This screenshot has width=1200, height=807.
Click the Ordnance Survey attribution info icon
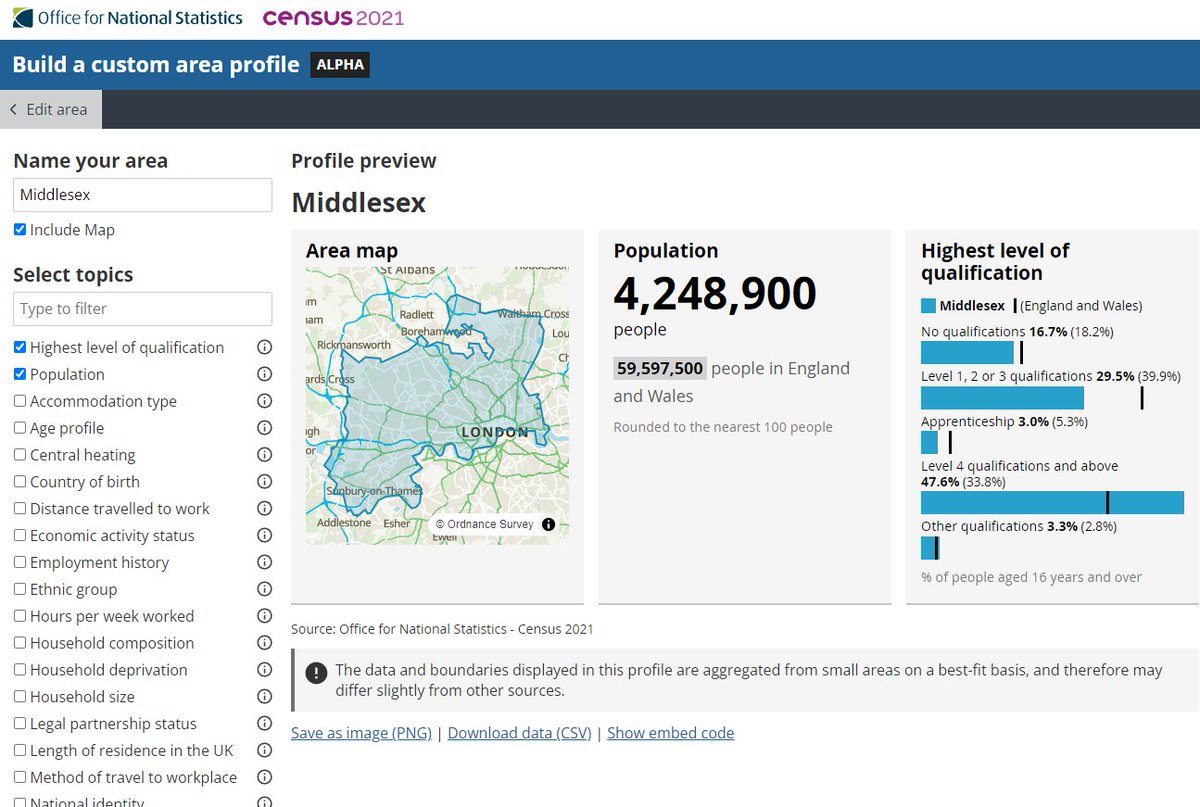(x=547, y=522)
